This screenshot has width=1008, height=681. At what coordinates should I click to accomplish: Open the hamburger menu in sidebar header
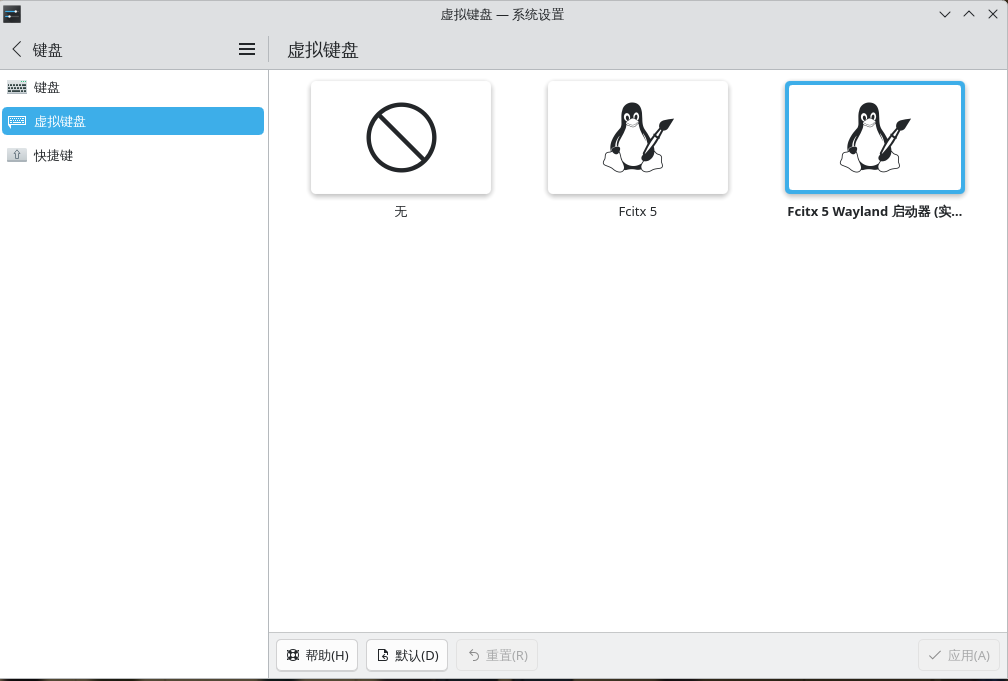247,49
